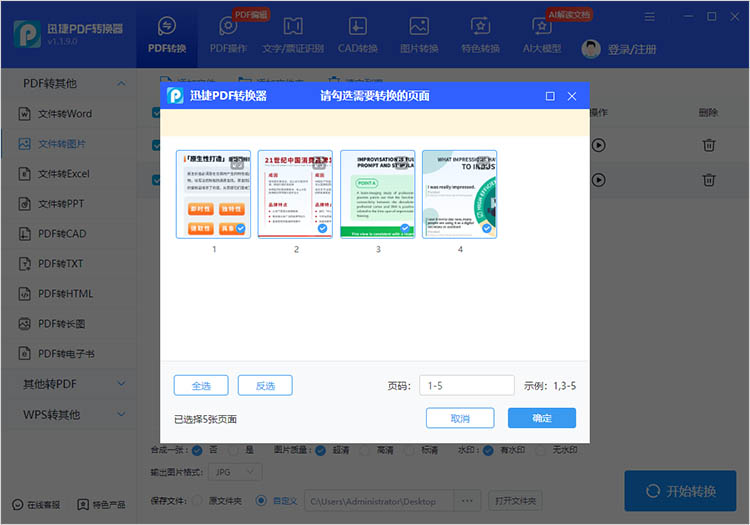
Task: Delete the first file with trash icon
Action: tap(709, 145)
